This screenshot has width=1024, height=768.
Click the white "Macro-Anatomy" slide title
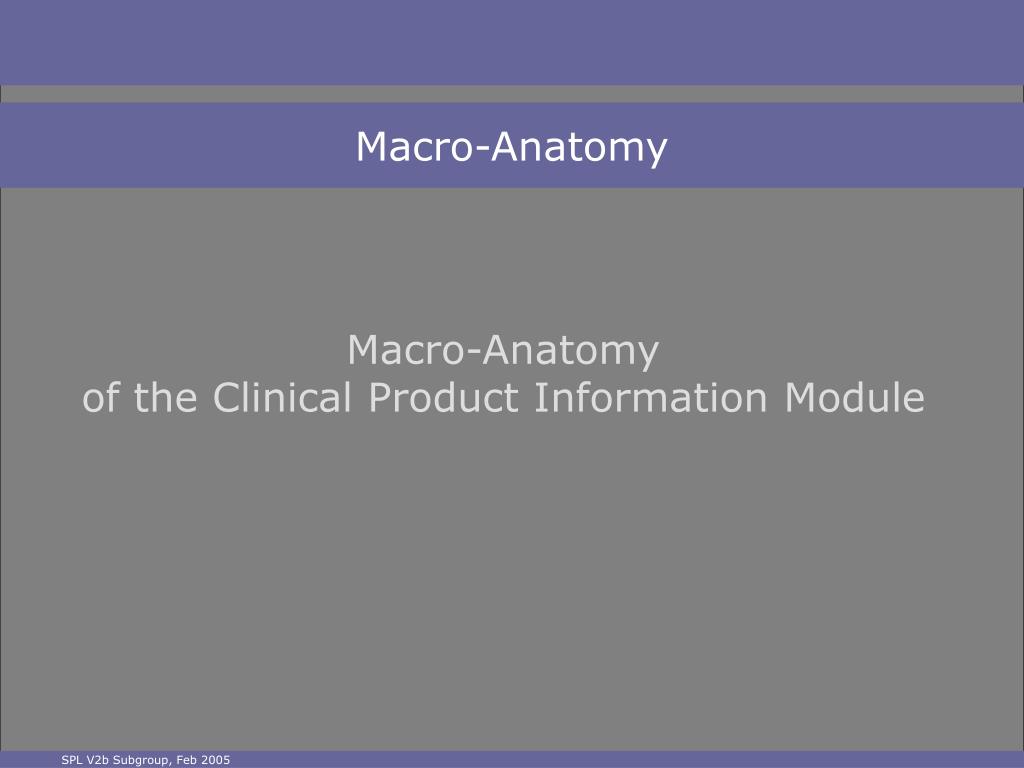[x=511, y=147]
